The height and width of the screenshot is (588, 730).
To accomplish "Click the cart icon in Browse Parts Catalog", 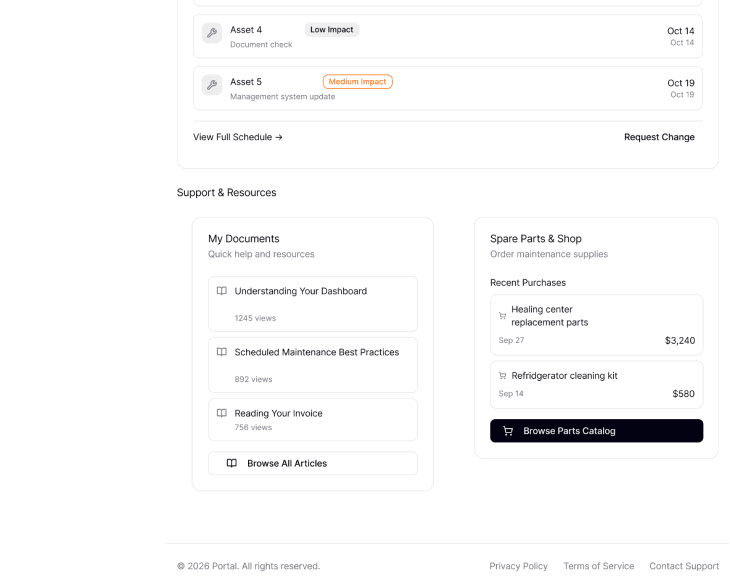I will pyautogui.click(x=508, y=431).
